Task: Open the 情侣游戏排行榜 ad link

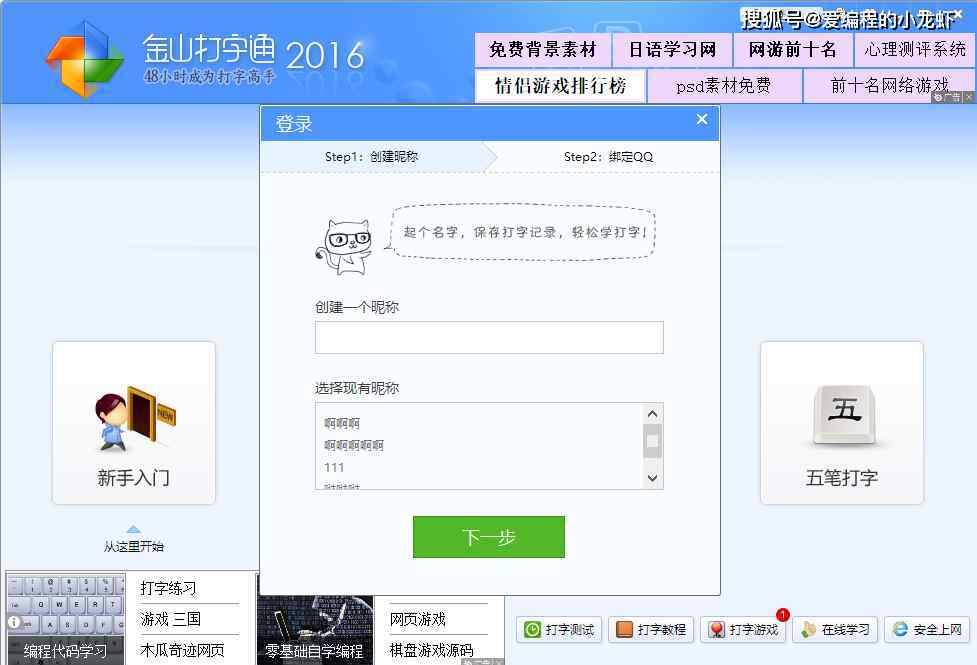Action: [x=560, y=85]
